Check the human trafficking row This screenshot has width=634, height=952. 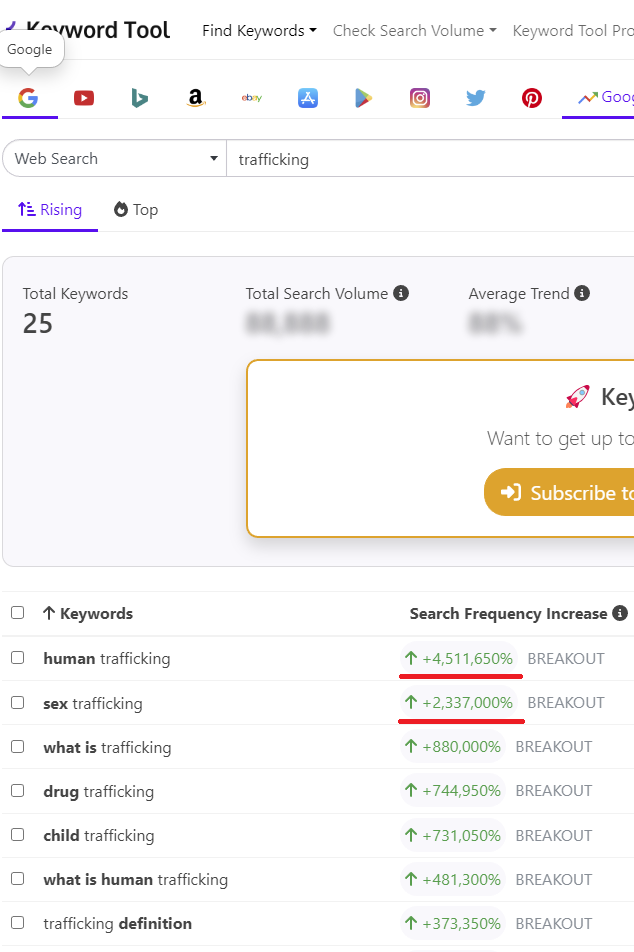point(18,658)
